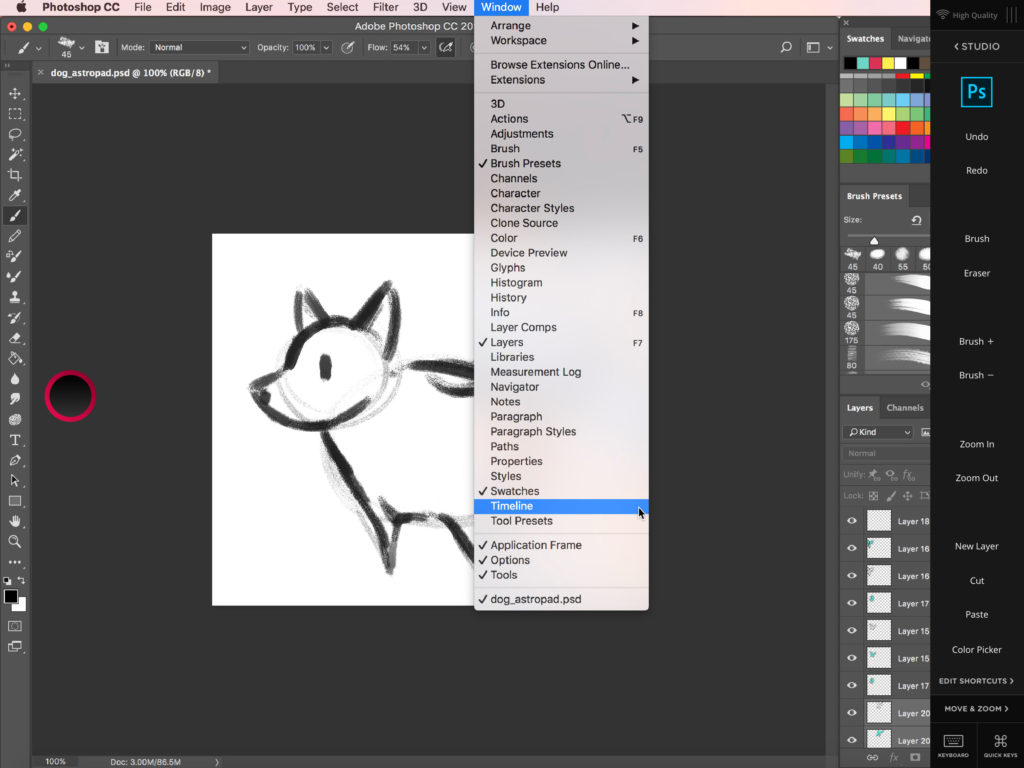Switch to the Channels tab
This screenshot has height=768, width=1024.
904,408
